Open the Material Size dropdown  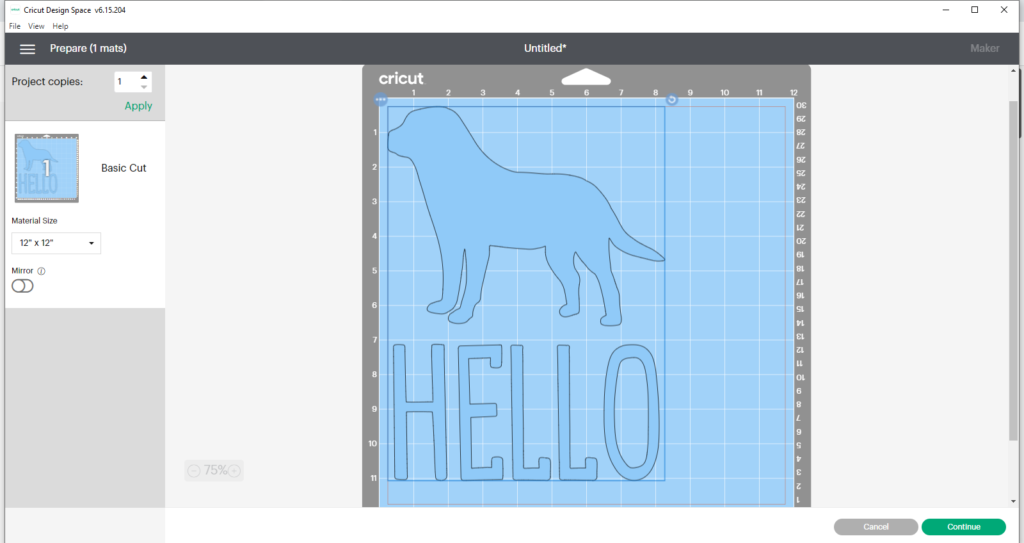56,243
